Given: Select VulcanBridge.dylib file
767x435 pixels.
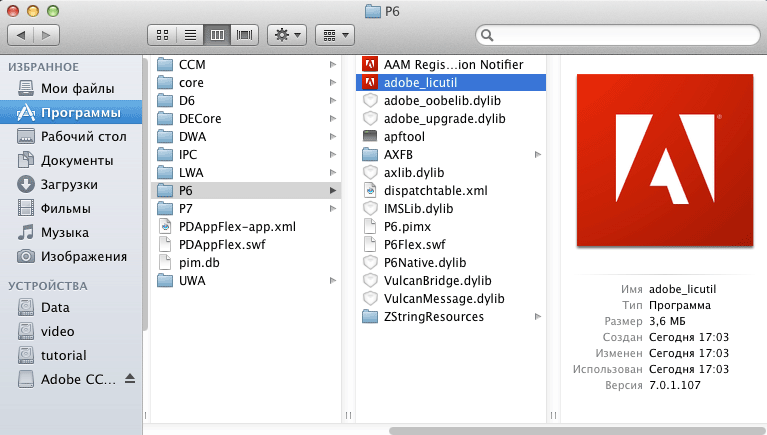Looking at the screenshot, I should point(451,281).
